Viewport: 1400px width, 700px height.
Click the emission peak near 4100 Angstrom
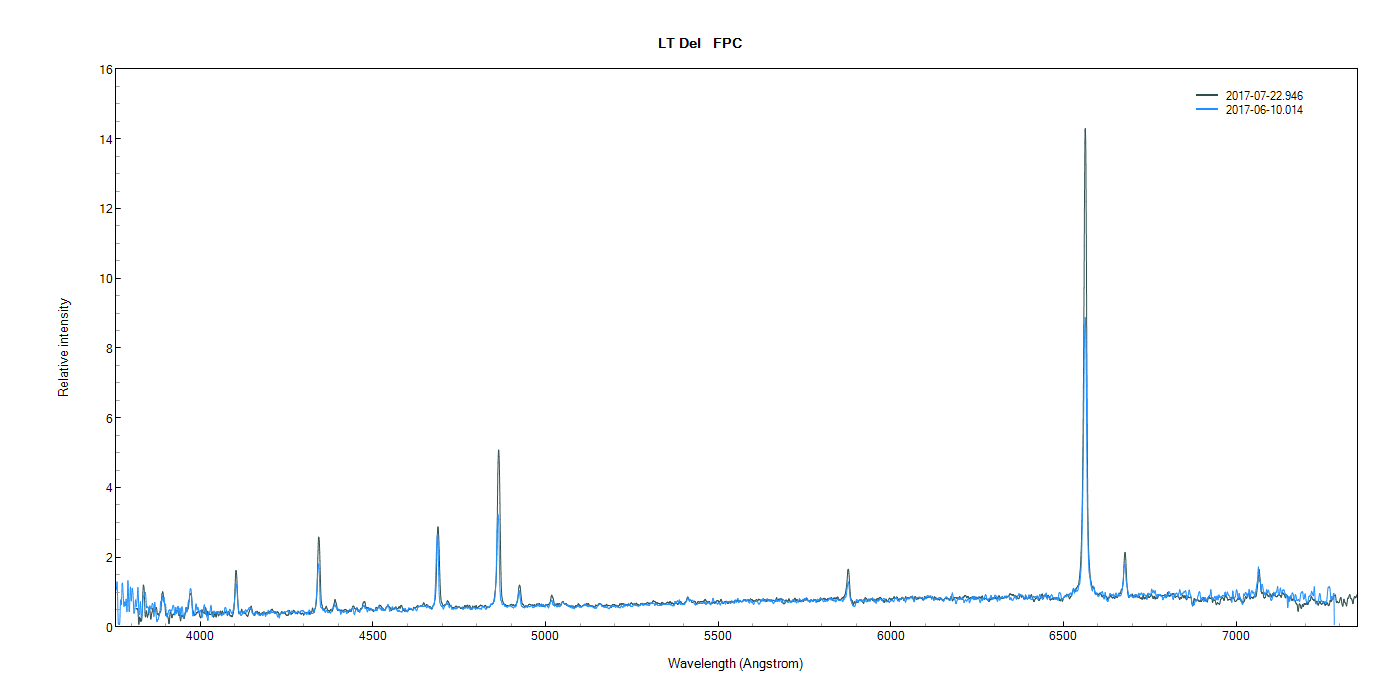coord(236,572)
